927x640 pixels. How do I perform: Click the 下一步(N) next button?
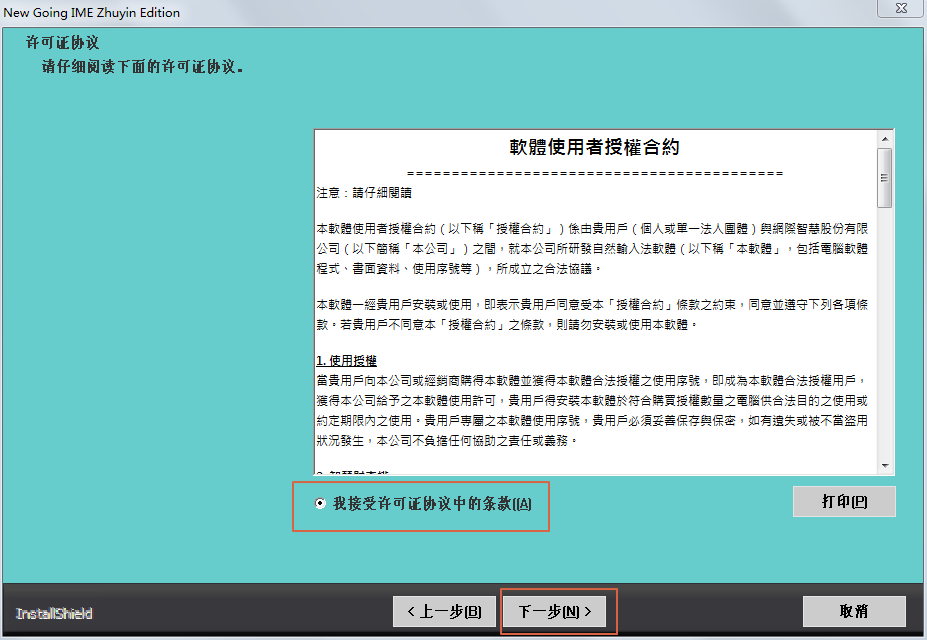click(x=554, y=611)
